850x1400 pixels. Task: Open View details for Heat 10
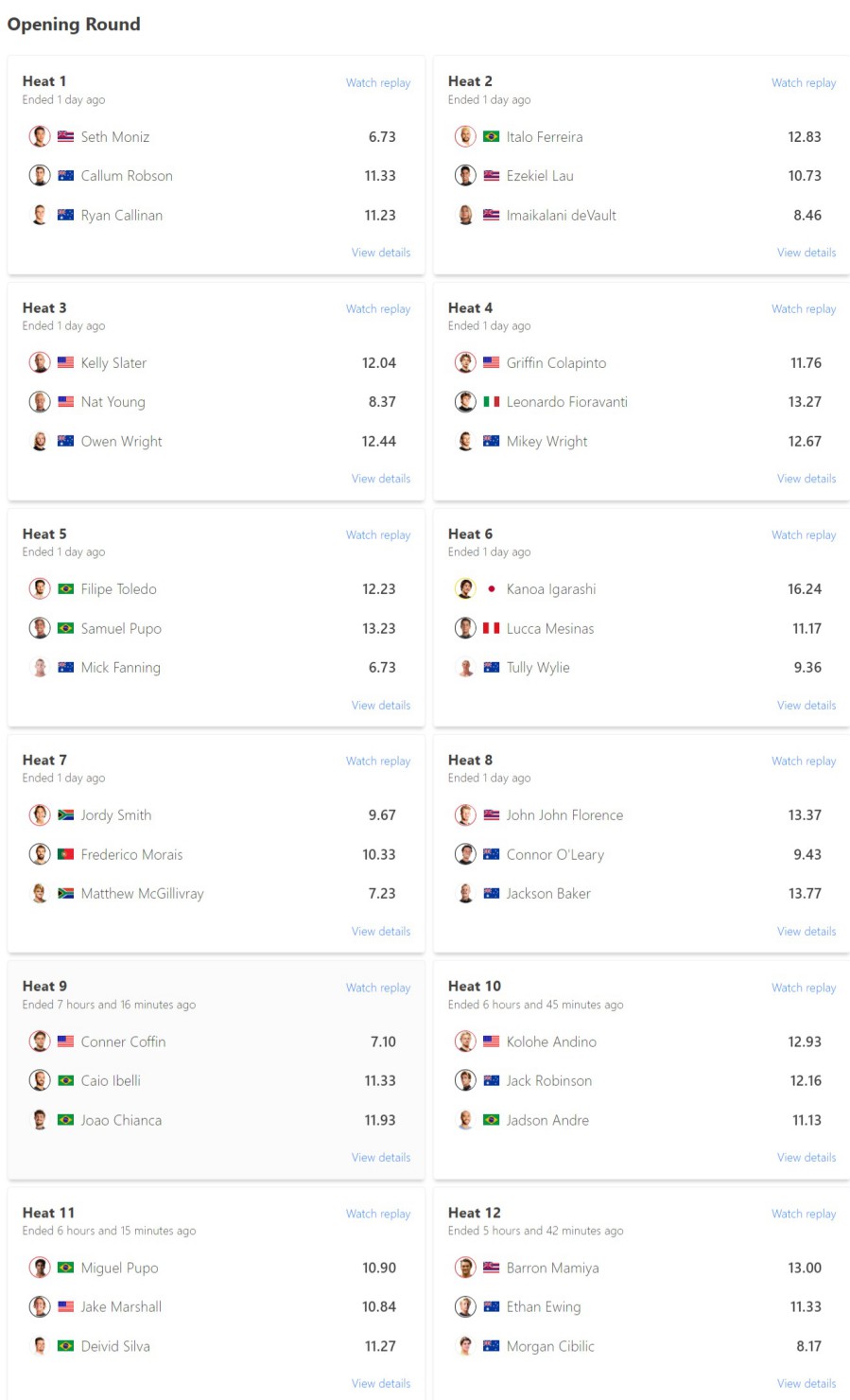pyautogui.click(x=807, y=1158)
